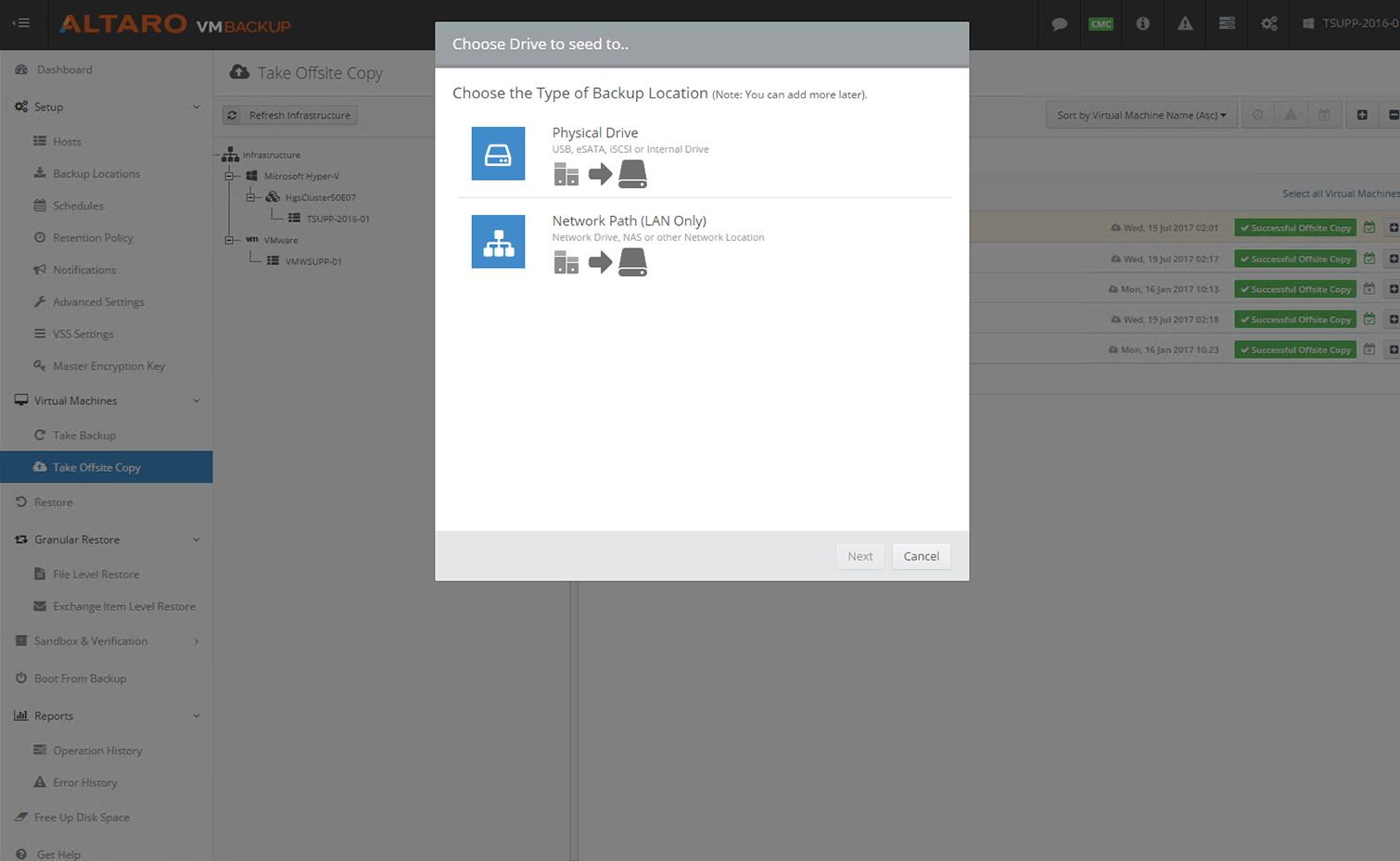Open Sort by Virtual Machine Name dropdown
The image size is (1400, 861).
1141,115
